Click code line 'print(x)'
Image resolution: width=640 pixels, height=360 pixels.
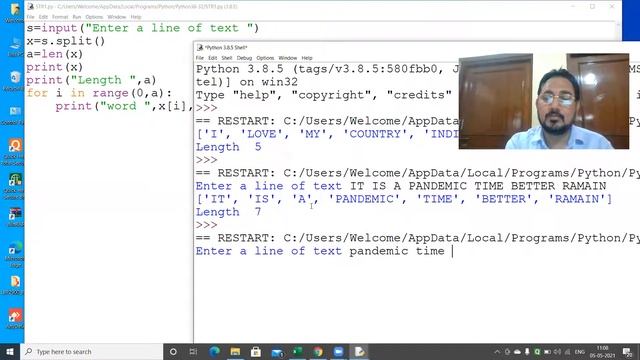coord(55,67)
